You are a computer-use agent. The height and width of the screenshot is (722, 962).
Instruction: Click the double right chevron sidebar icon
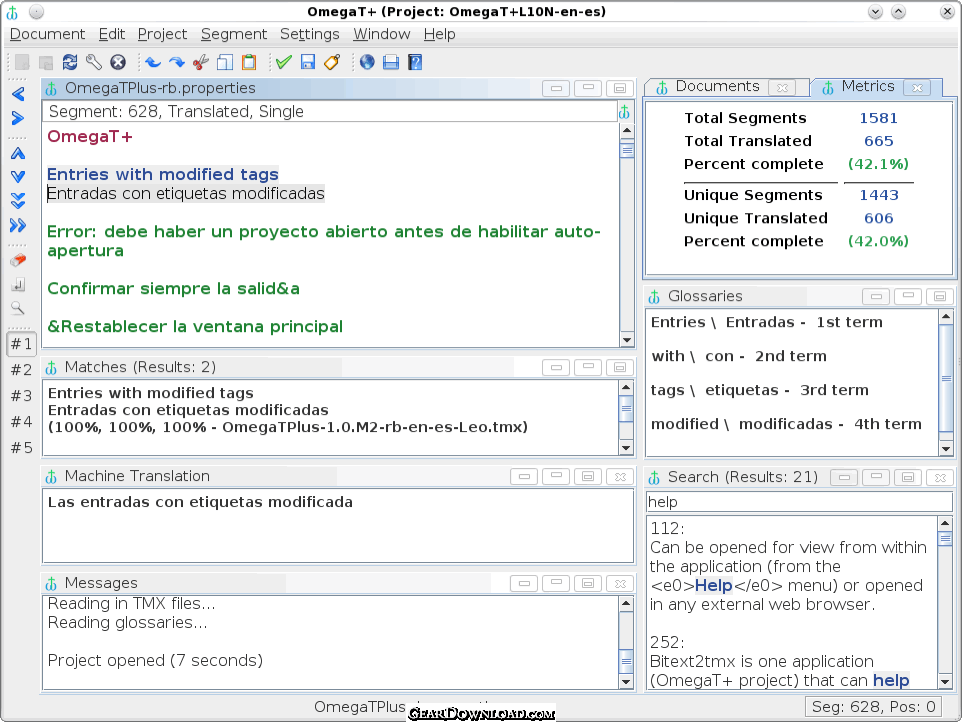(18, 225)
